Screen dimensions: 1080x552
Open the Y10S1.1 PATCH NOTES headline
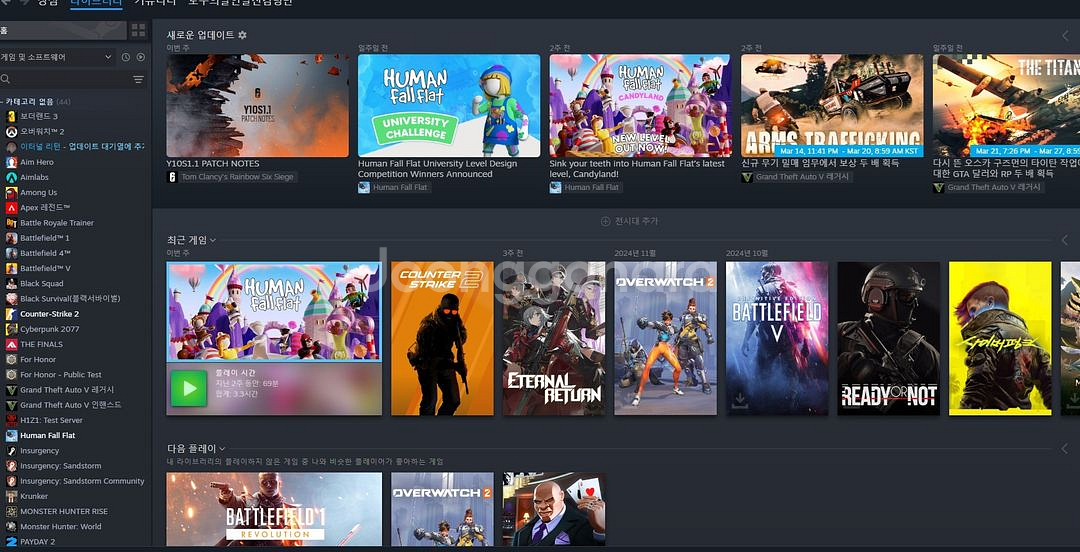[x=213, y=164]
